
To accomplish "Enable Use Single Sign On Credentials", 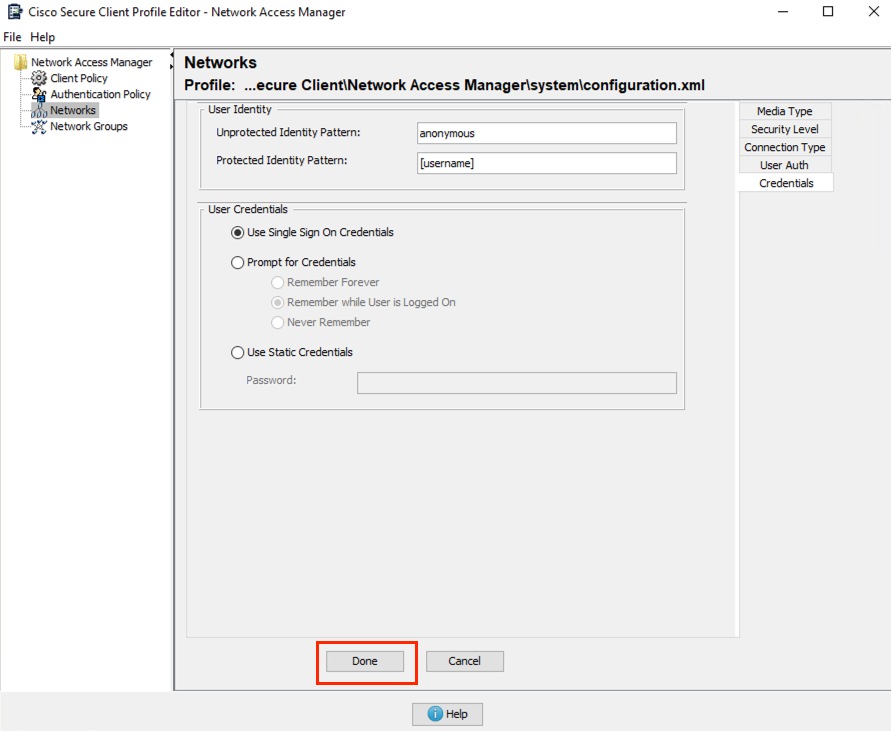I will (238, 232).
